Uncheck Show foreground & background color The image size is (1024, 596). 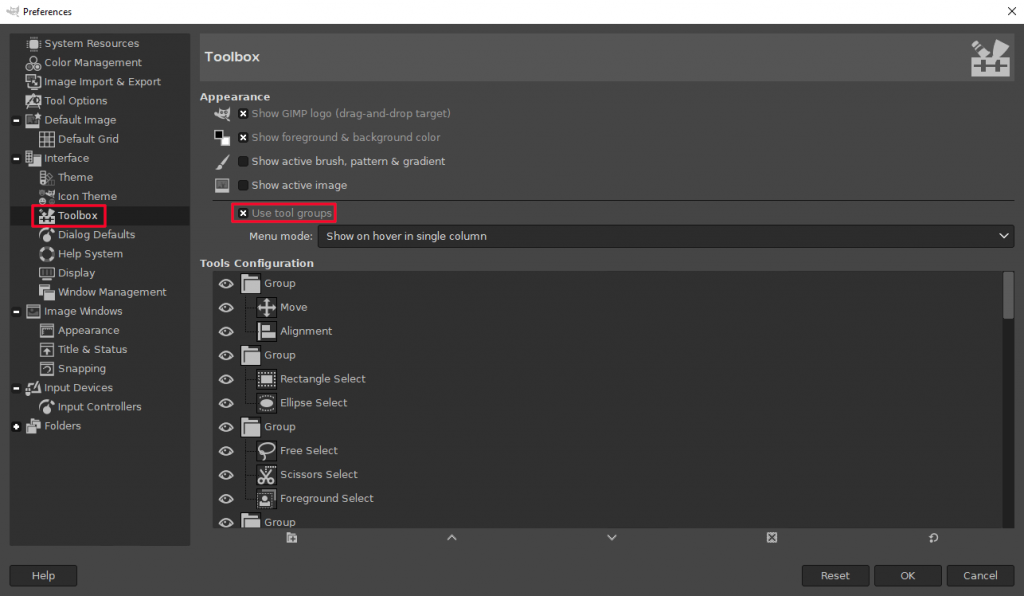point(243,138)
